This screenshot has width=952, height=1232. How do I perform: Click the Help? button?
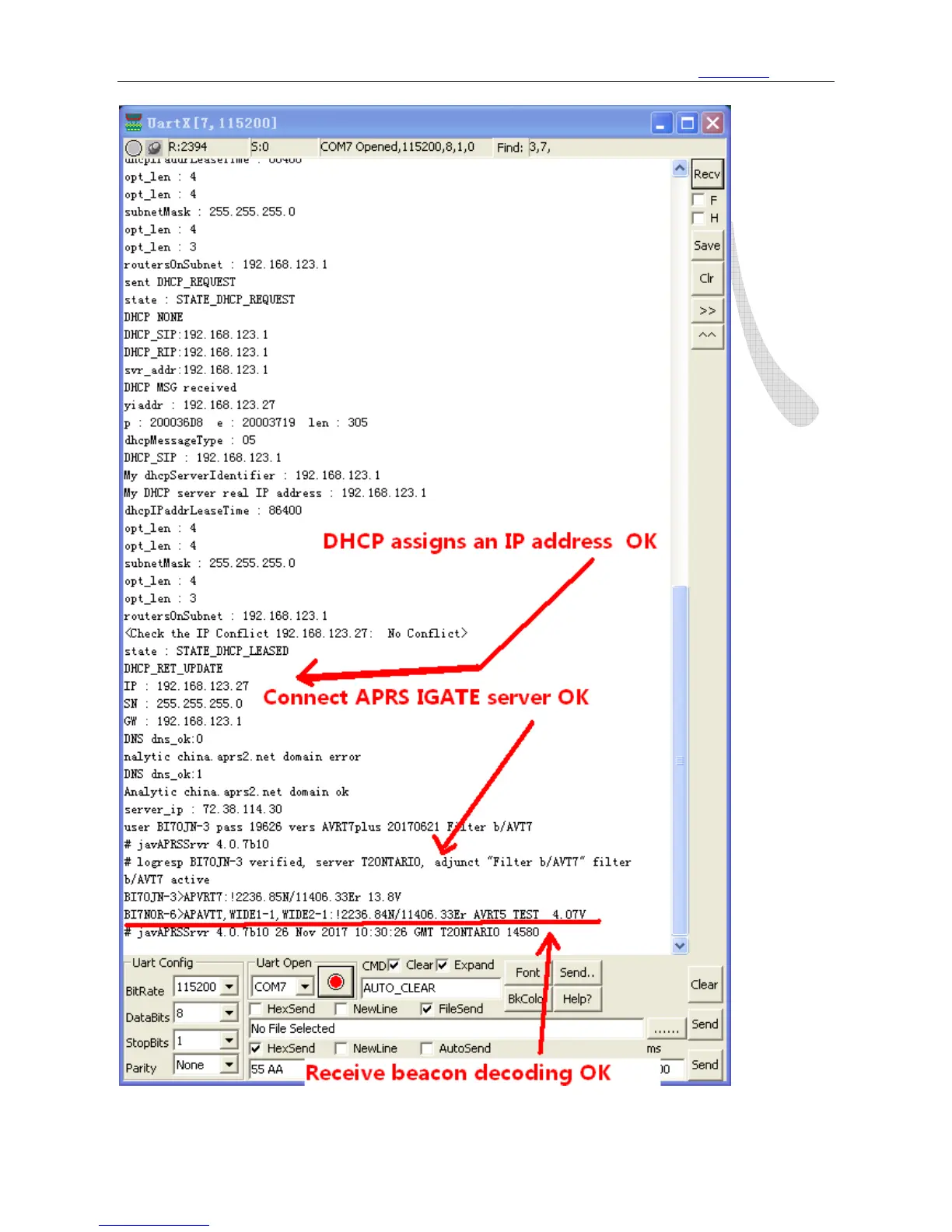click(x=577, y=999)
